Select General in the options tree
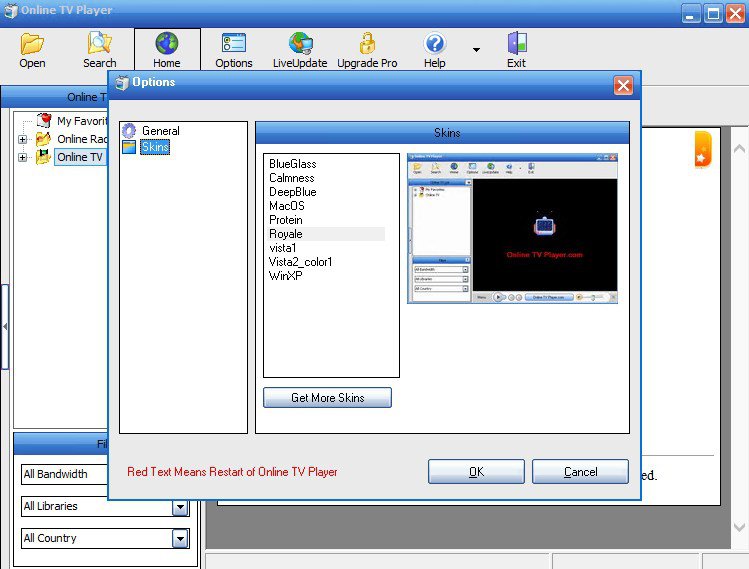This screenshot has height=569, width=749. [x=160, y=131]
